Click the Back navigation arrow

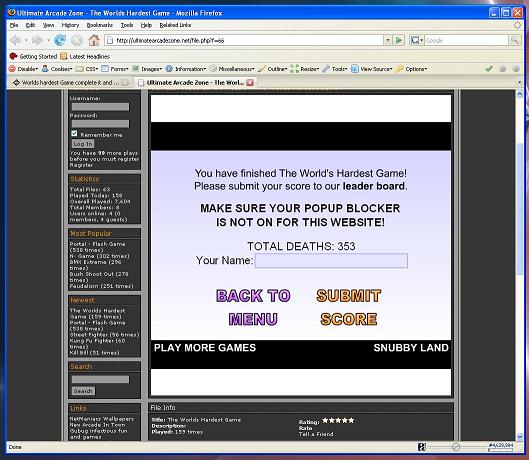click(x=15, y=40)
